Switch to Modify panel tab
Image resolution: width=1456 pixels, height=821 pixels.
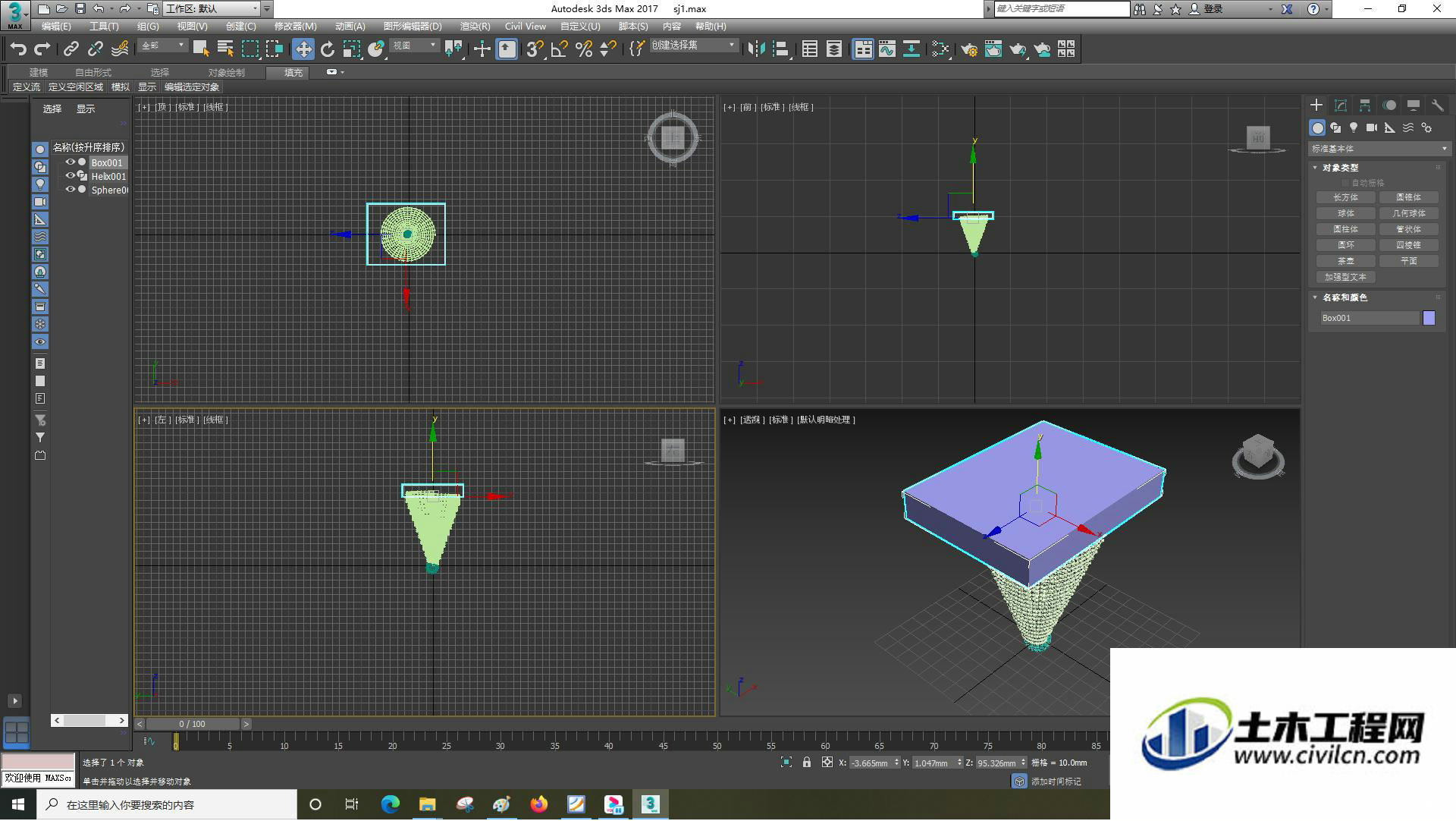point(1341,105)
